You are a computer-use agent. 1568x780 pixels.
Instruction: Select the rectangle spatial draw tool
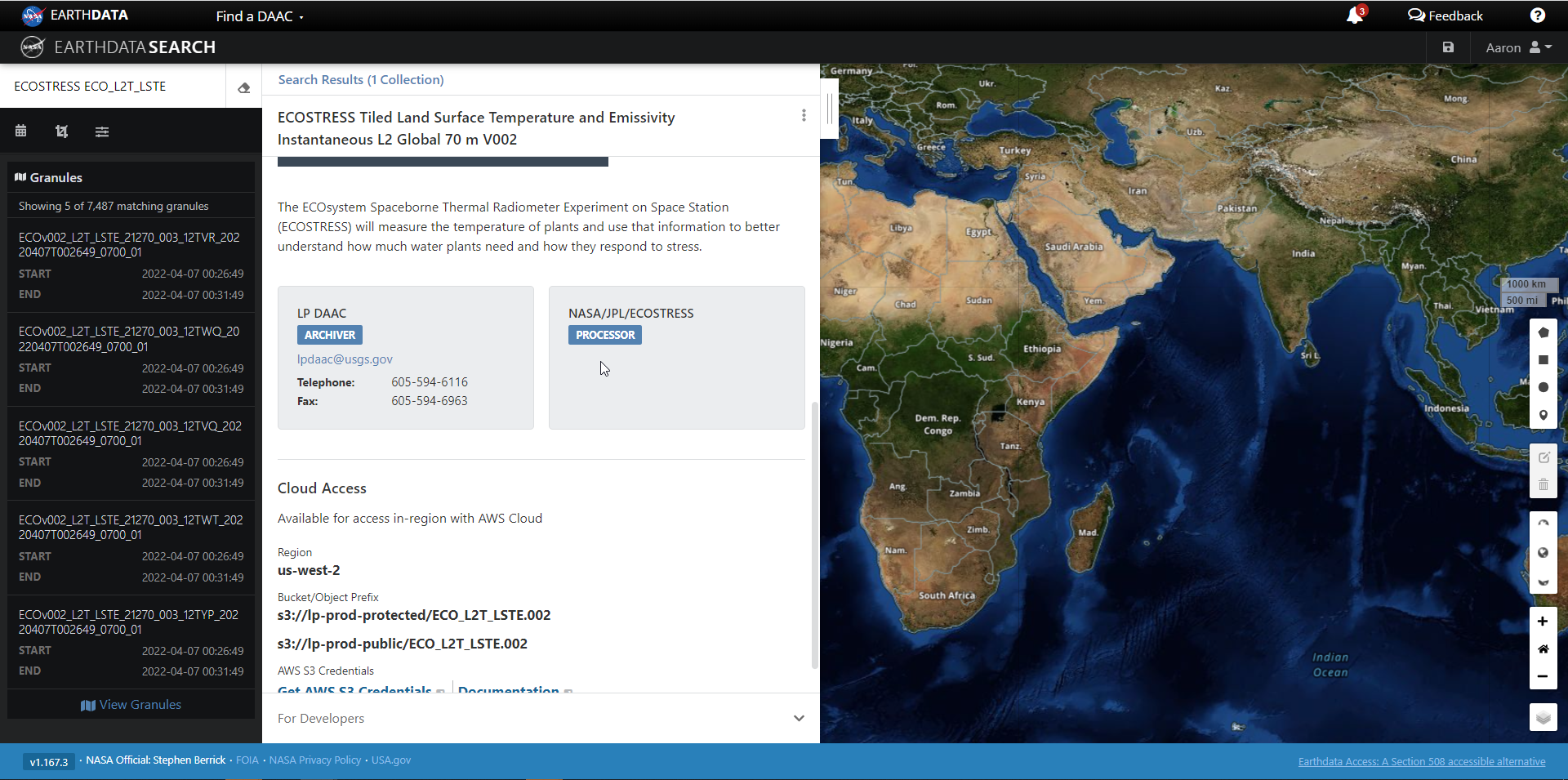click(1543, 360)
